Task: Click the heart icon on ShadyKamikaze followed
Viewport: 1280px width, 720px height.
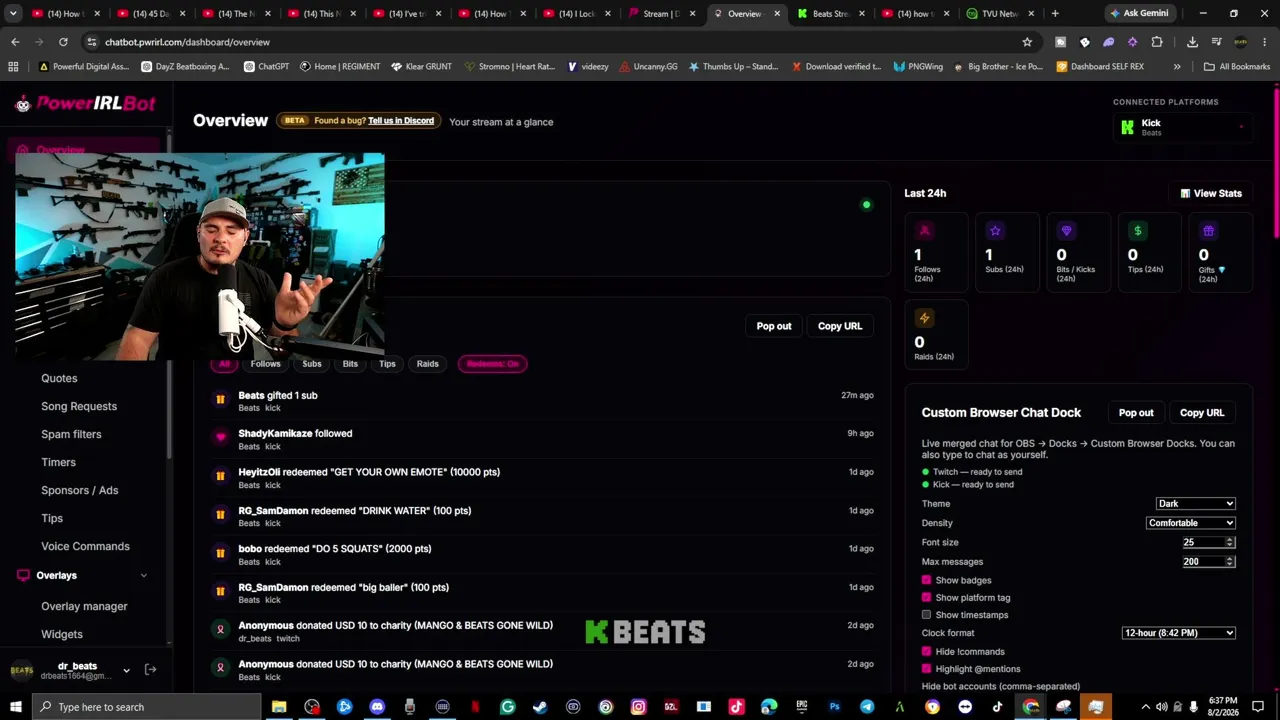Action: [220, 437]
